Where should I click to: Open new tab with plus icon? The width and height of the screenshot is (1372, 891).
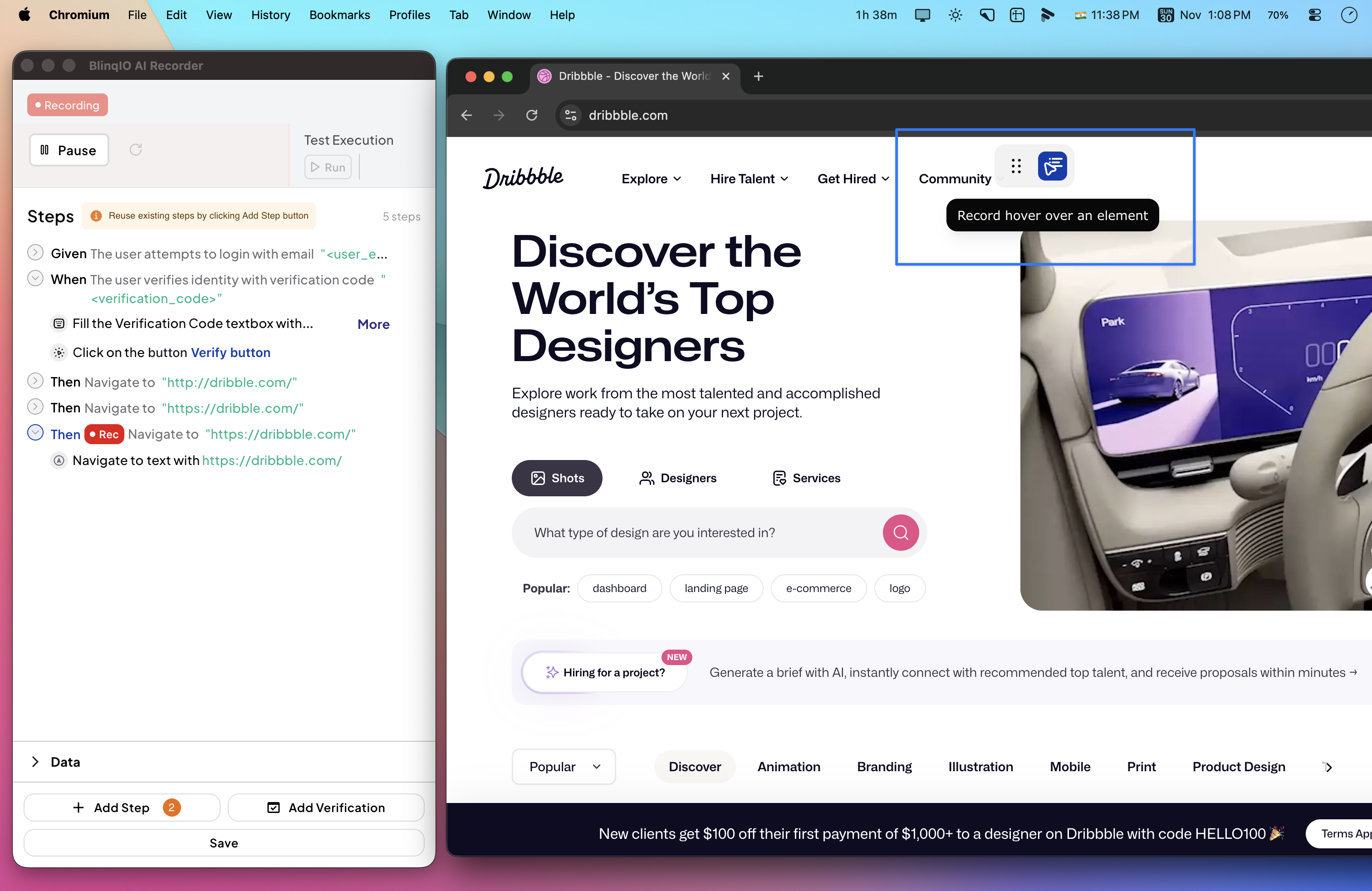coord(758,76)
